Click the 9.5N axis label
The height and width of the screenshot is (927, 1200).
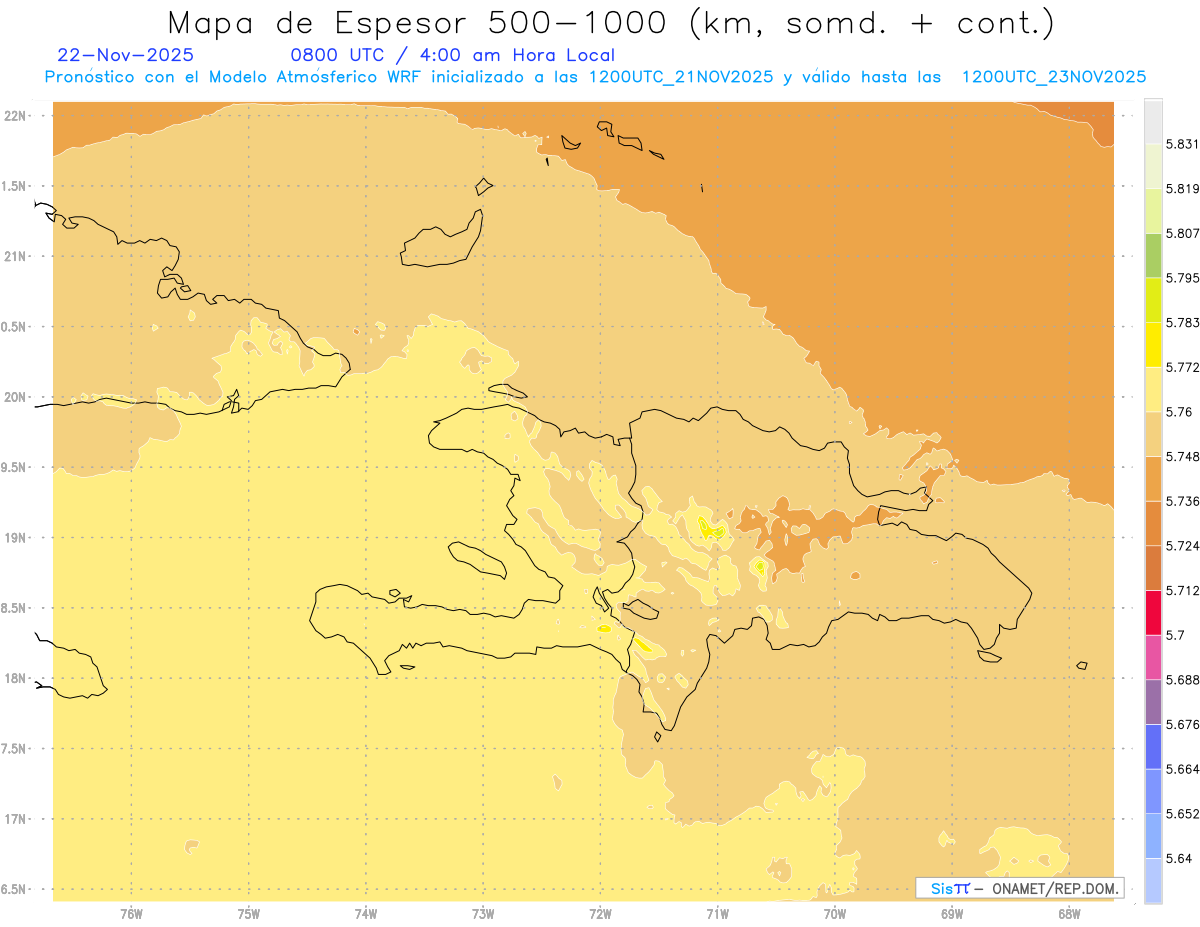pyautogui.click(x=15, y=468)
